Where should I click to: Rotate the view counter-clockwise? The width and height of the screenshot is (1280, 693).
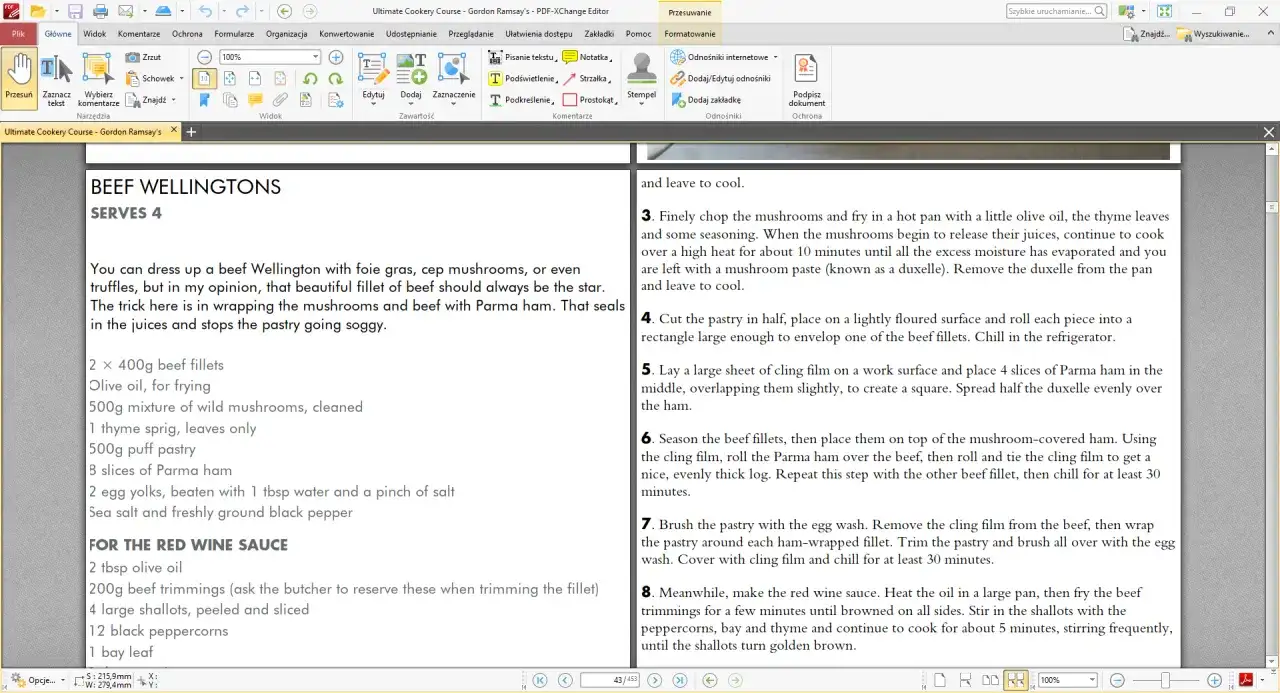pos(310,78)
